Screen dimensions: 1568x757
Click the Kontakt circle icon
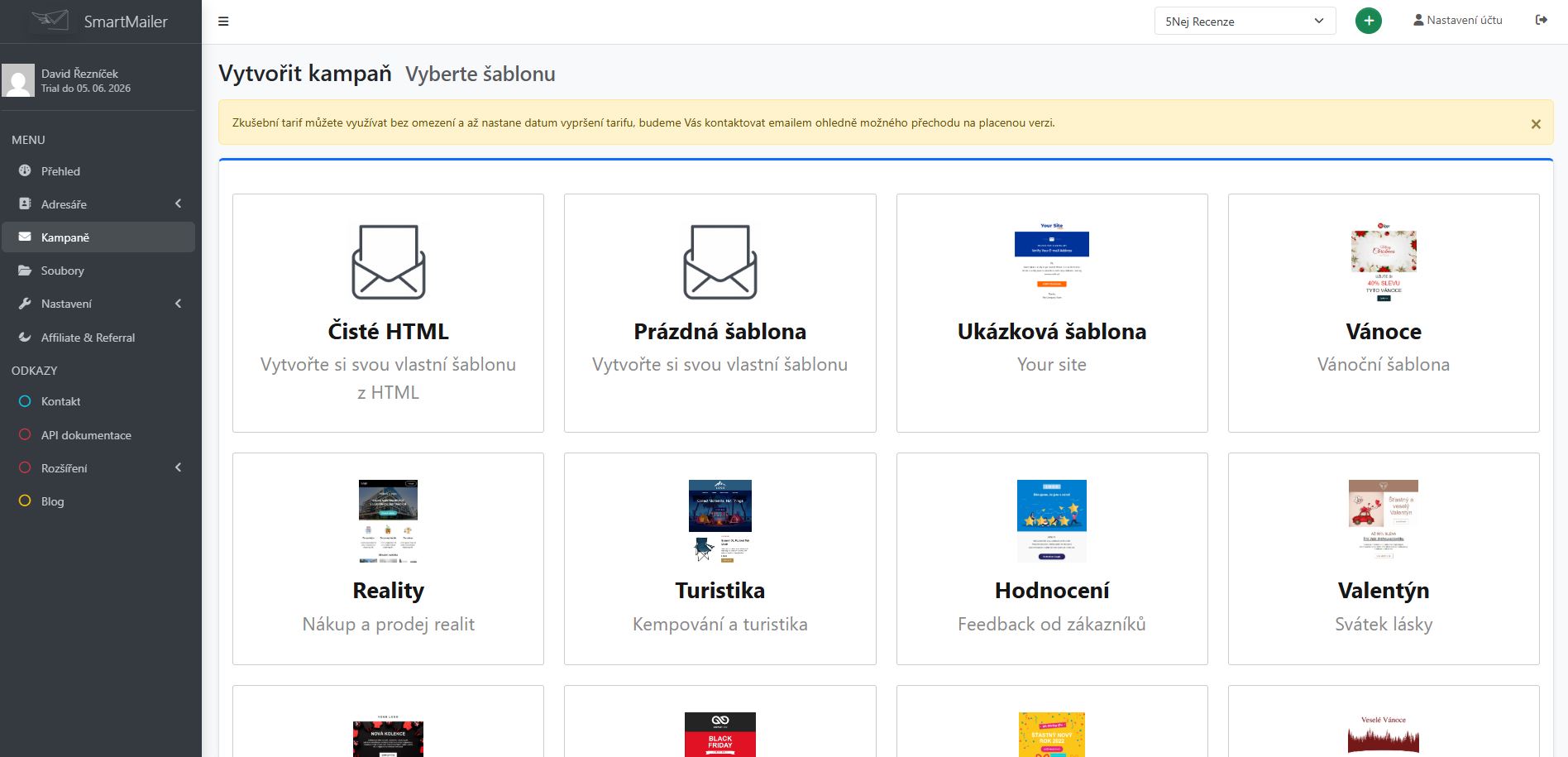tap(25, 401)
